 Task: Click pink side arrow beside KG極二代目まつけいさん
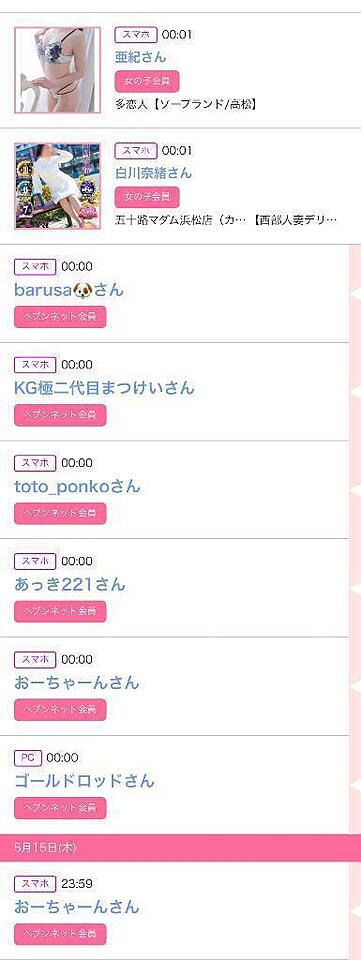(x=354, y=392)
